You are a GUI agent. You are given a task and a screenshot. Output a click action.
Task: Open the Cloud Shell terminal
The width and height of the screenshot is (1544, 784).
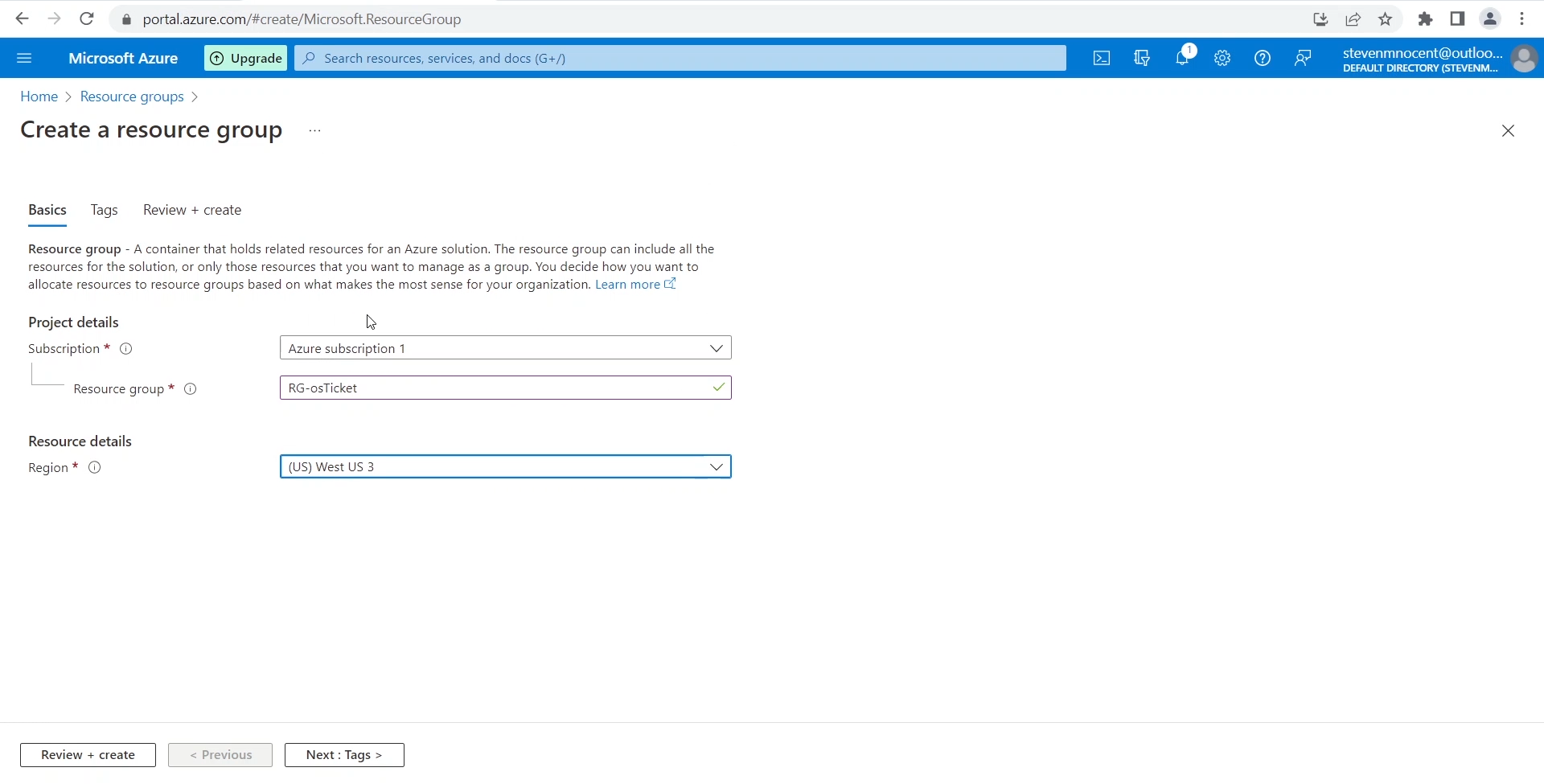pos(1101,58)
